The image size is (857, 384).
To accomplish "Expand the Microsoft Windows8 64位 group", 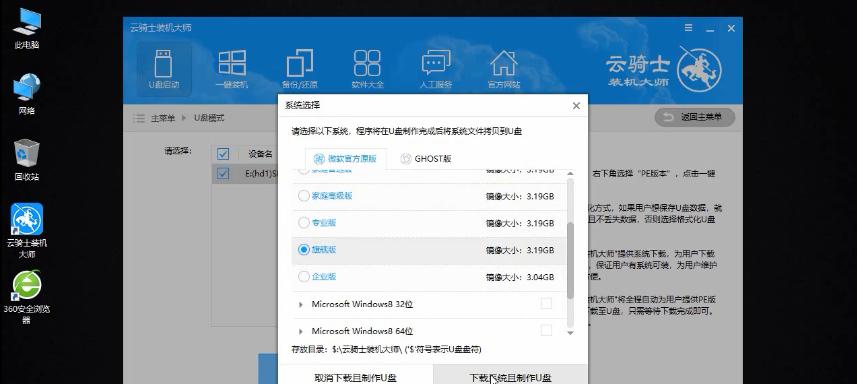I will (x=301, y=331).
